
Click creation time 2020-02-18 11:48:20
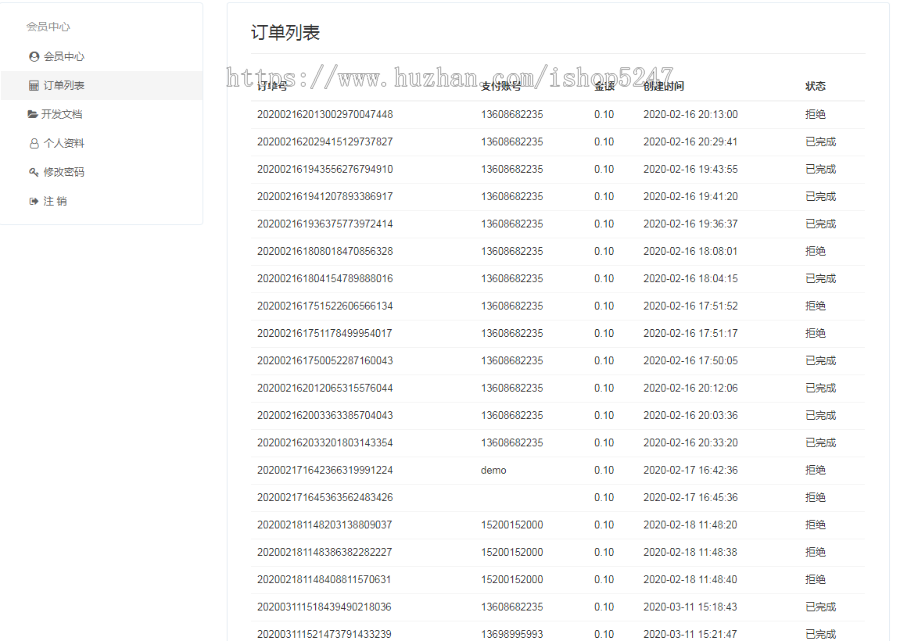coord(690,525)
